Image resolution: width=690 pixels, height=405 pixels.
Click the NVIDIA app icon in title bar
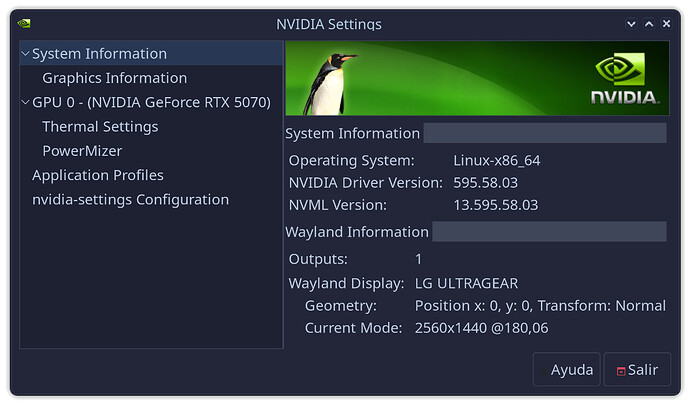click(x=24, y=23)
